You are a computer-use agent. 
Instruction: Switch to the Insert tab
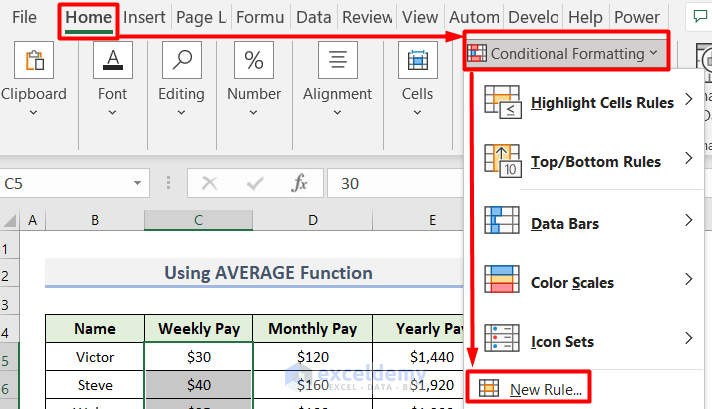coord(144,17)
